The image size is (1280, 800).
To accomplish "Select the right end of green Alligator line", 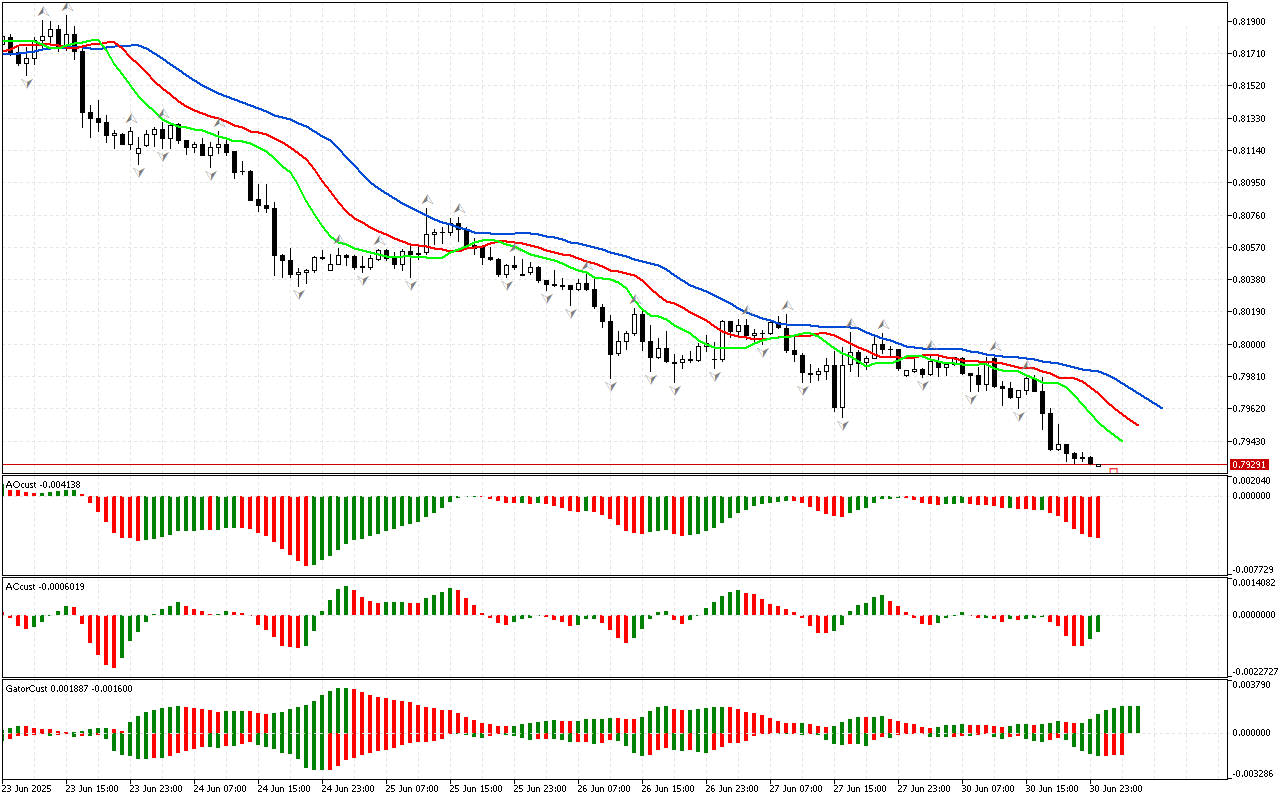I will point(1120,440).
